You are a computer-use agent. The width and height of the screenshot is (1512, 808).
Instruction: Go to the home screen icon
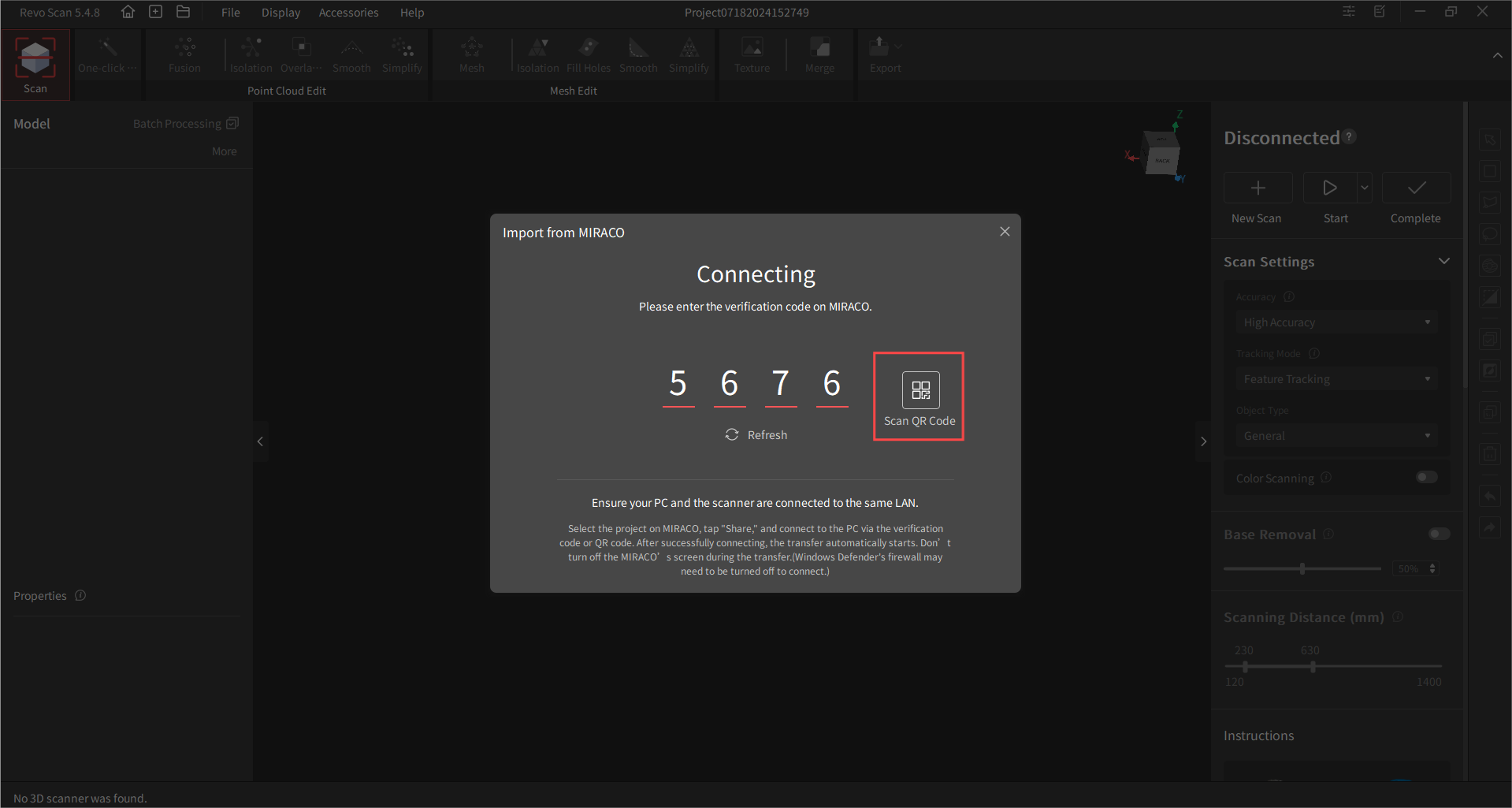click(128, 12)
